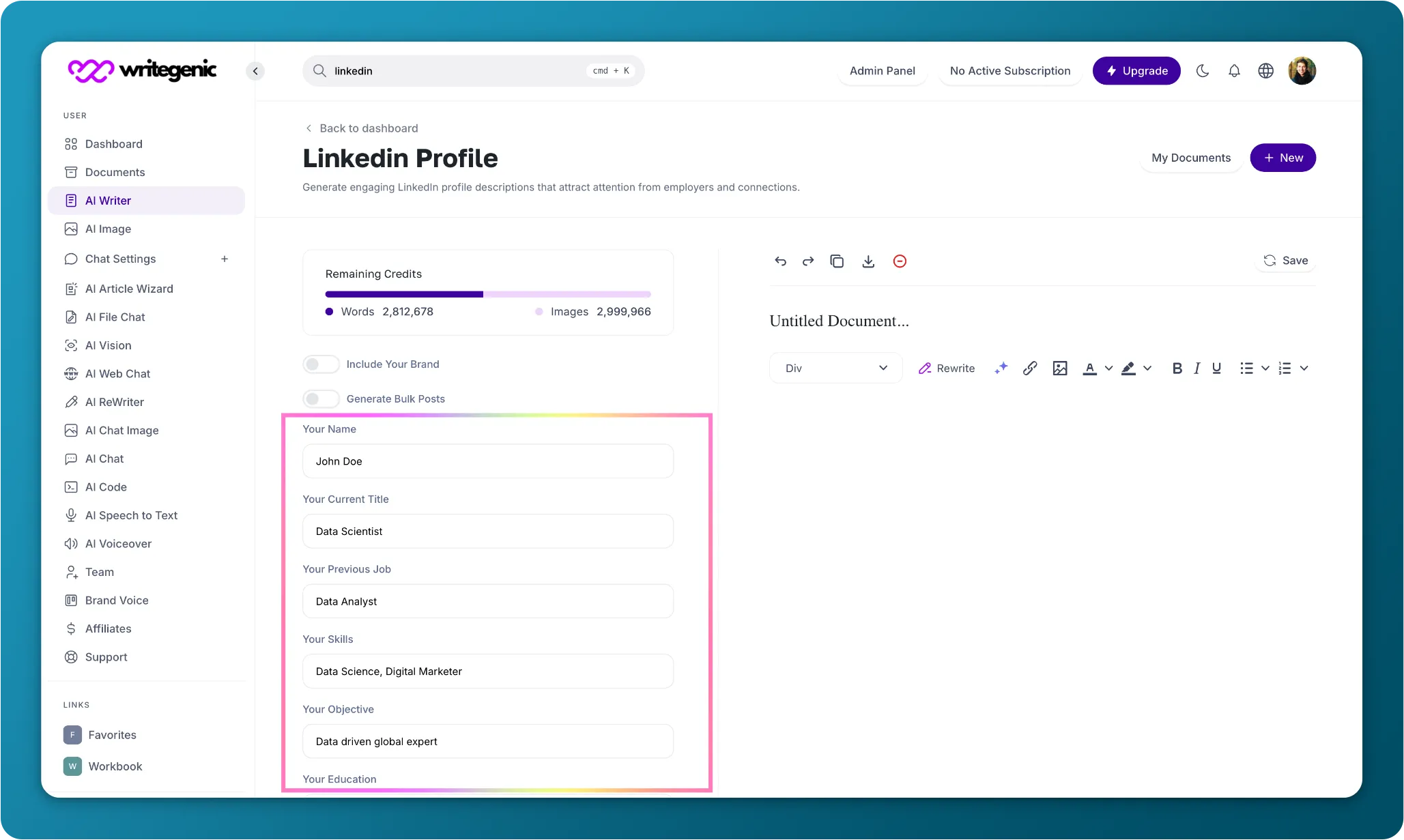The image size is (1404, 840).
Task: Open AI Chat Image
Action: [146, 431]
